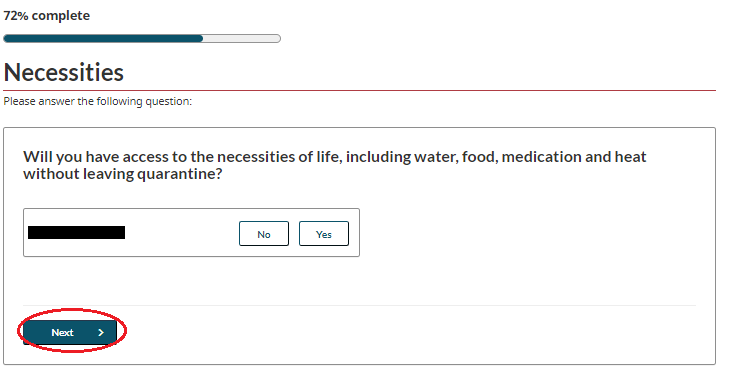Answer No to the necessities question

[x=264, y=234]
